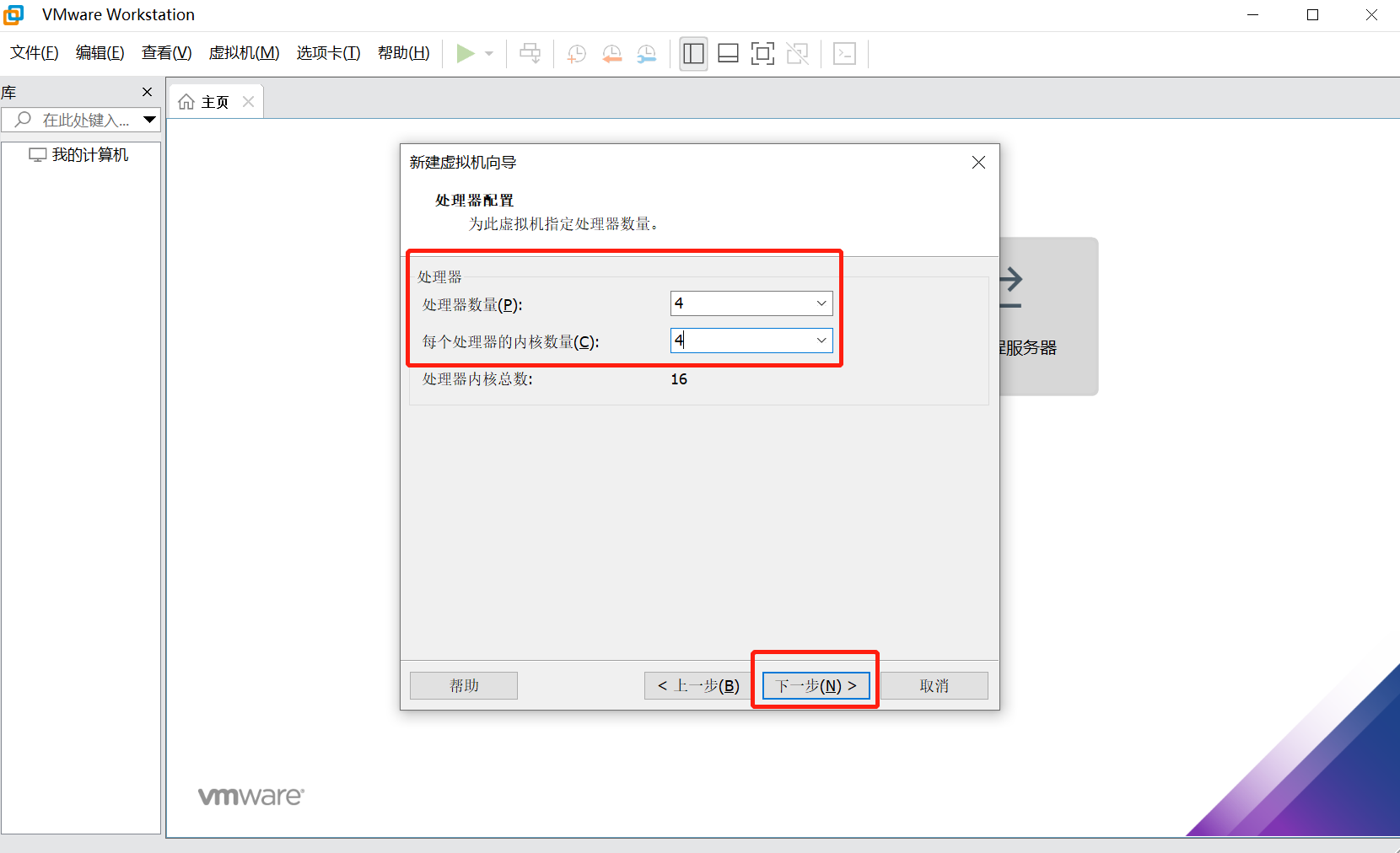Open the 虚拟机(M) menu
The image size is (1400, 853).
pos(245,53)
